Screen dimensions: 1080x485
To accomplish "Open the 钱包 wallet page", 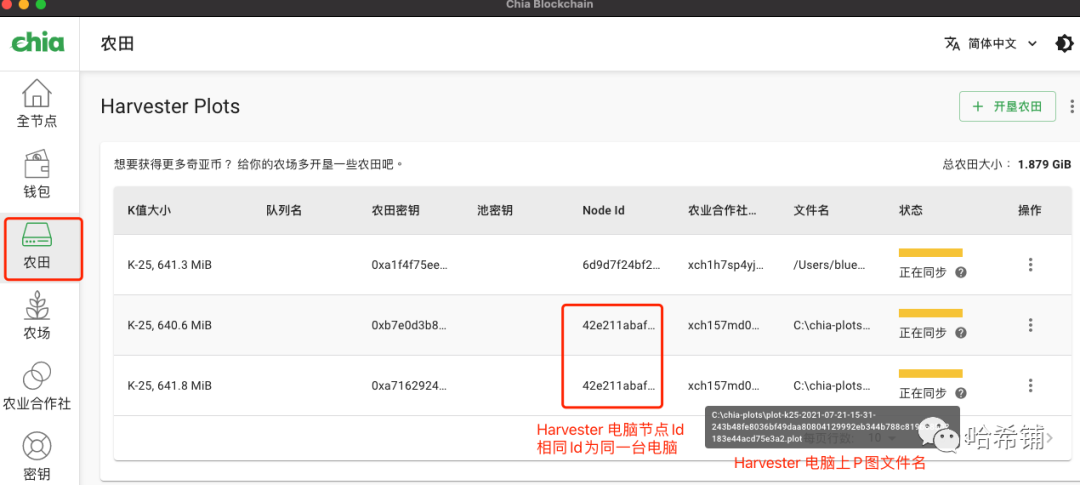I will tap(37, 174).
